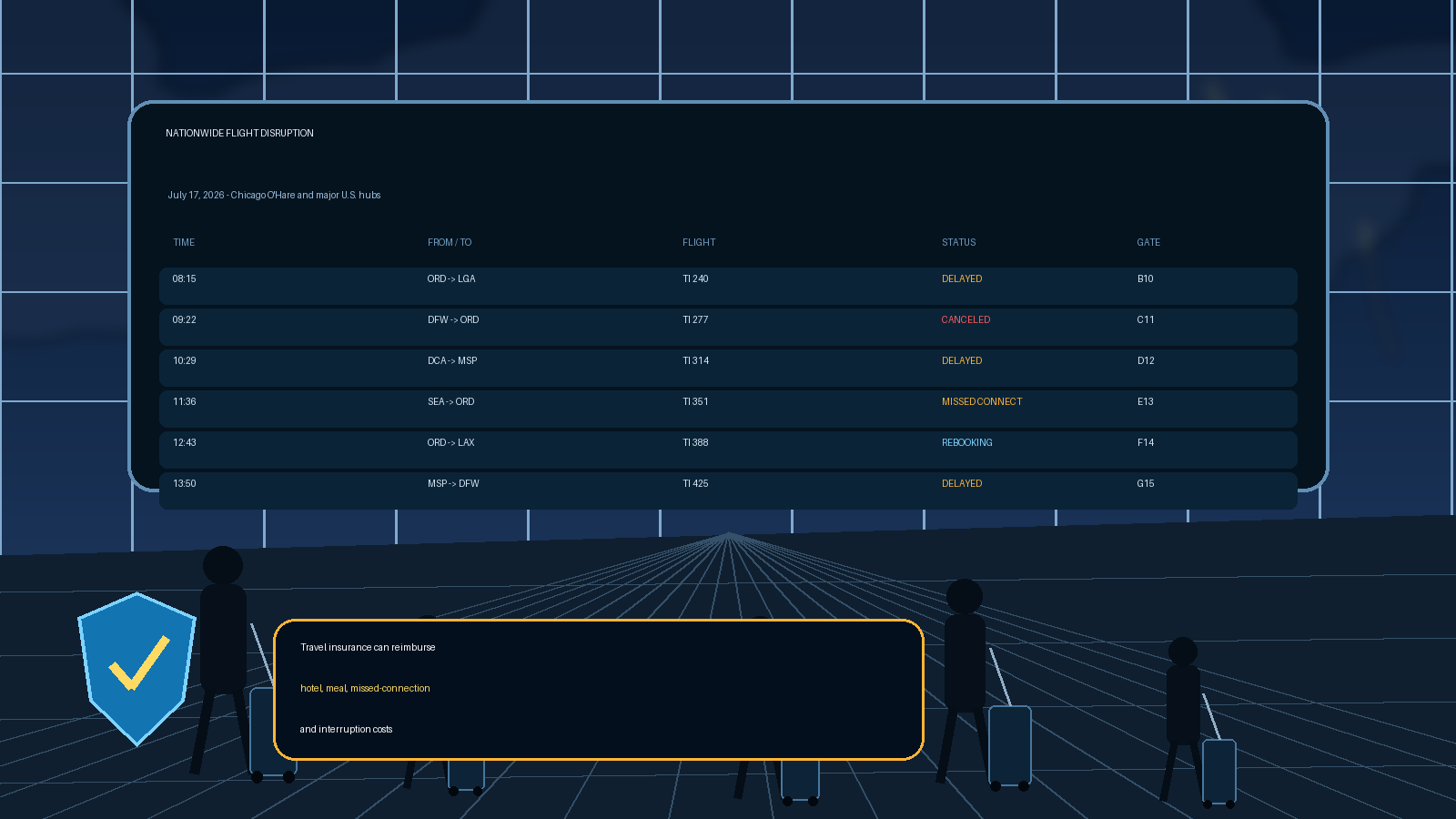This screenshot has width=1456, height=819.
Task: Click the DCA -> MSP route text
Action: pos(452,361)
